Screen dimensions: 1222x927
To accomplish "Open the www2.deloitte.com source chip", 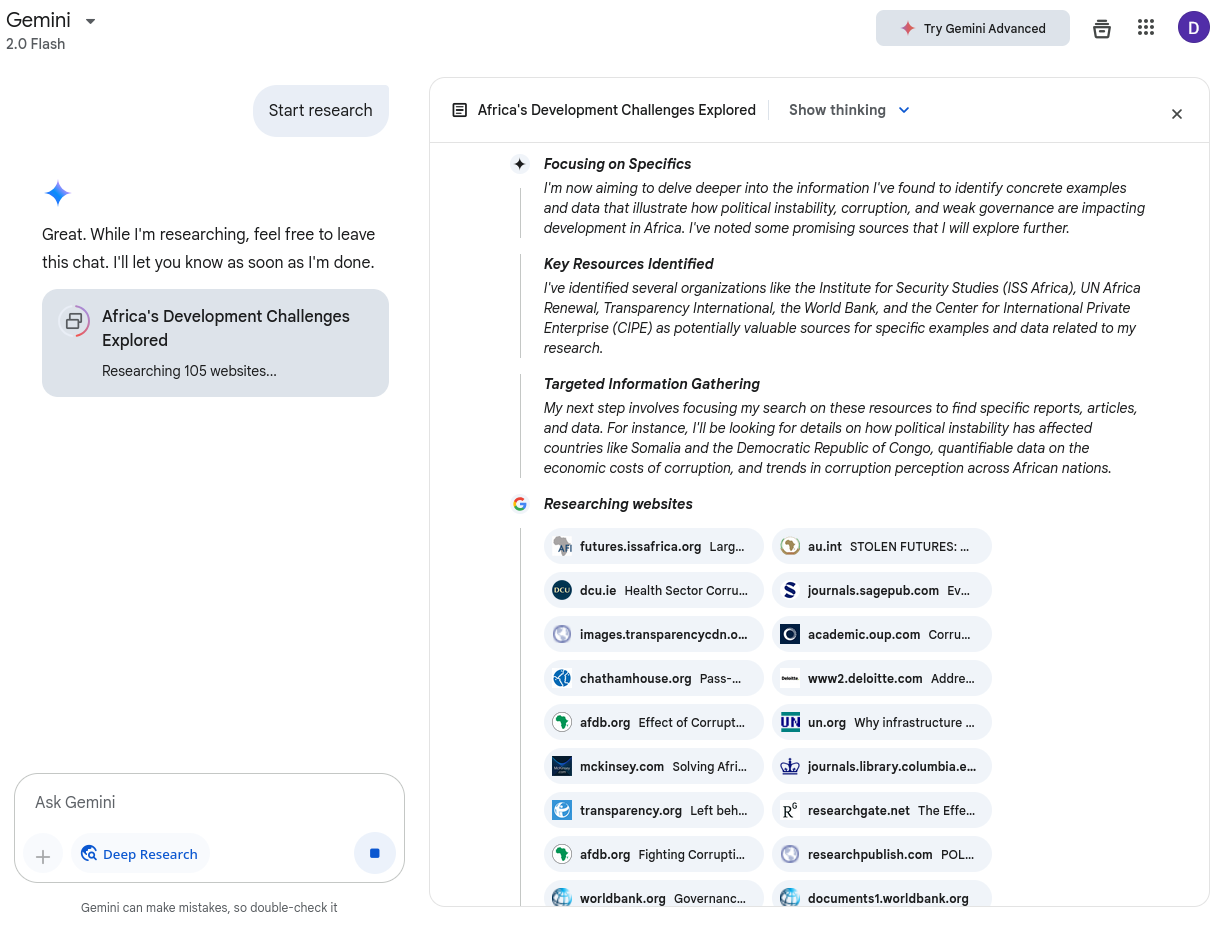I will pyautogui.click(x=882, y=678).
